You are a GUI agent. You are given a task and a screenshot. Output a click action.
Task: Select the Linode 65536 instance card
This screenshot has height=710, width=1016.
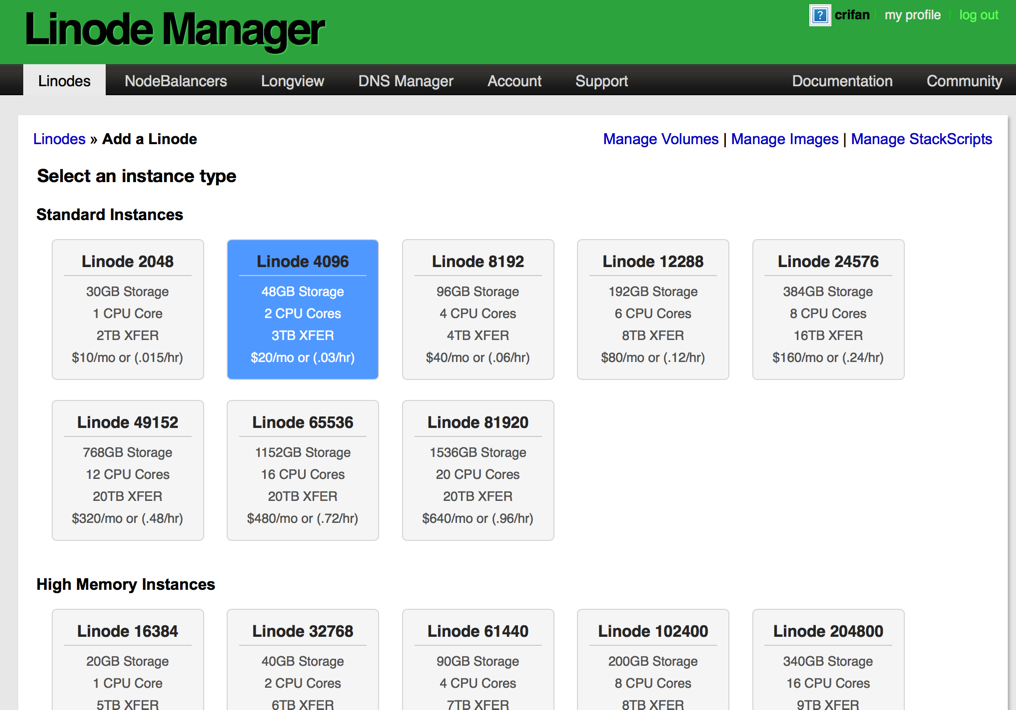[x=303, y=470]
